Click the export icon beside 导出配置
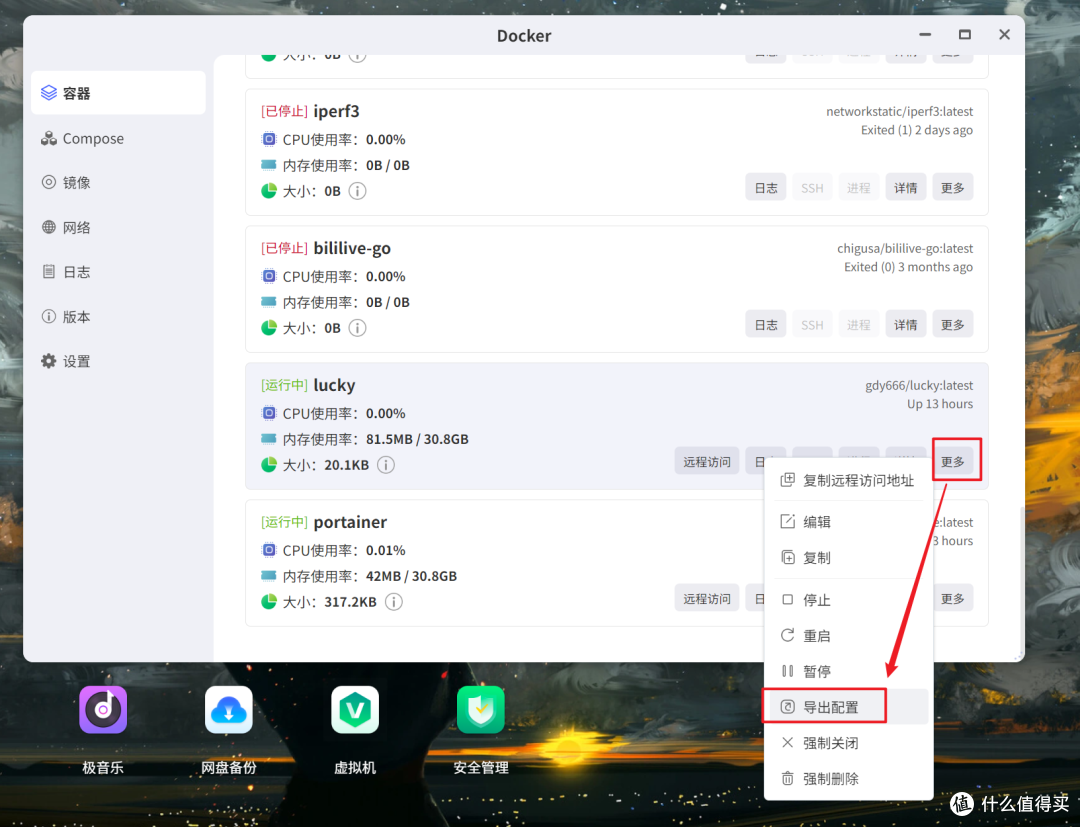The width and height of the screenshot is (1080, 827). click(787, 706)
